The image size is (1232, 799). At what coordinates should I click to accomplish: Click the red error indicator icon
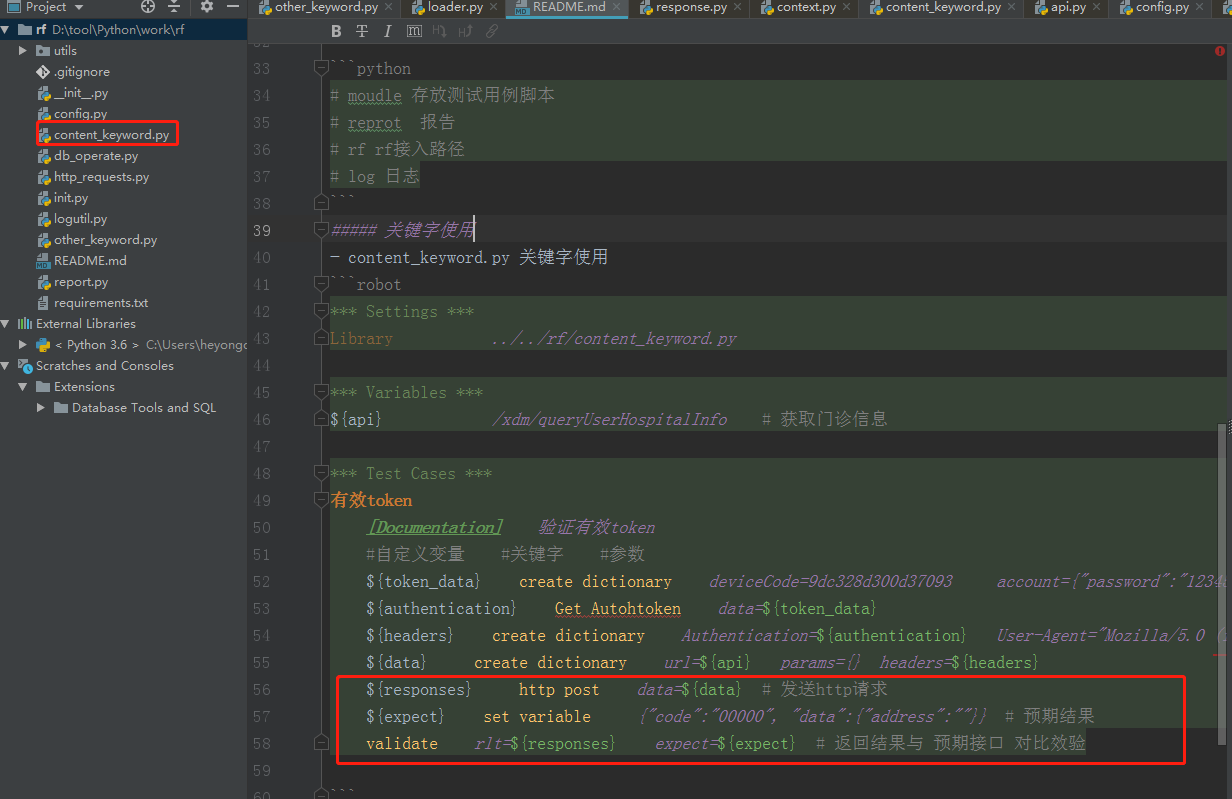pos(1220,50)
